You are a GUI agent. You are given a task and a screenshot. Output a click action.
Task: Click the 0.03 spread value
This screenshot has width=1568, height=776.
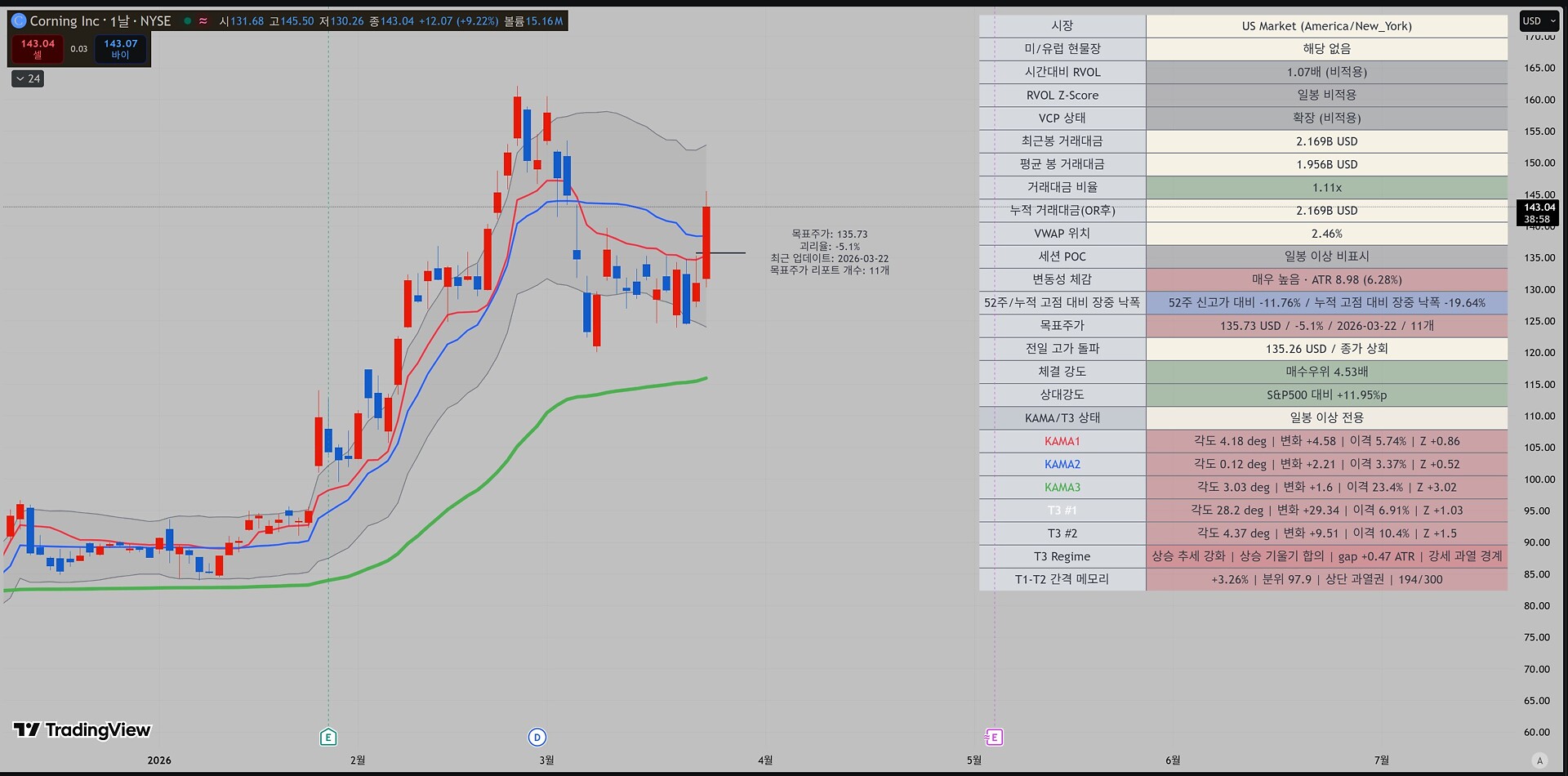79,49
